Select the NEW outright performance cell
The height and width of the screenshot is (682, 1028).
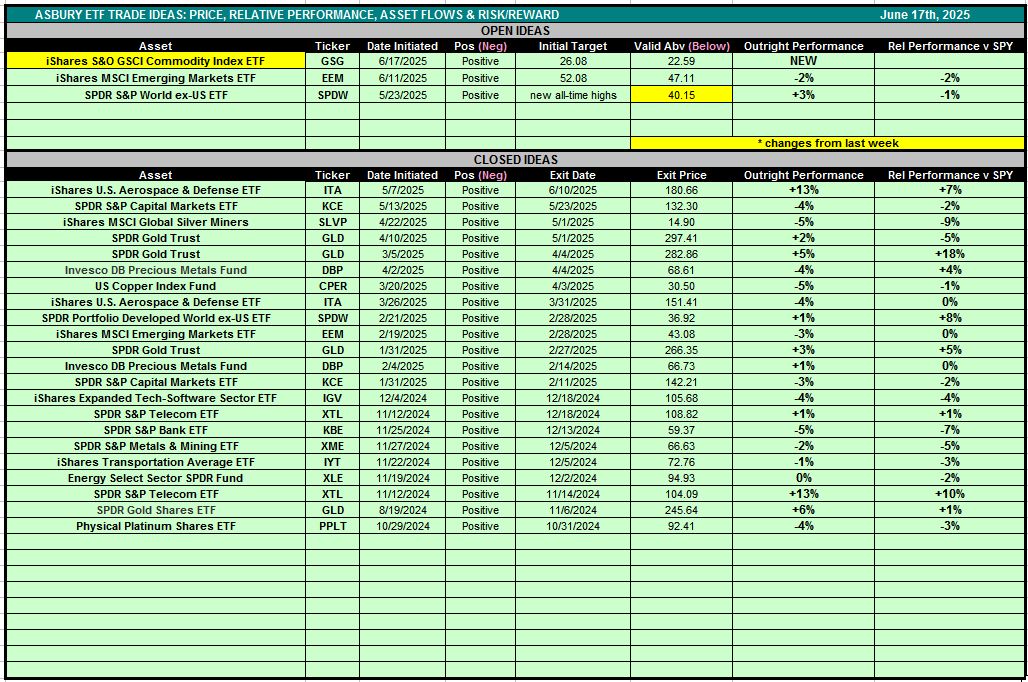pos(803,62)
